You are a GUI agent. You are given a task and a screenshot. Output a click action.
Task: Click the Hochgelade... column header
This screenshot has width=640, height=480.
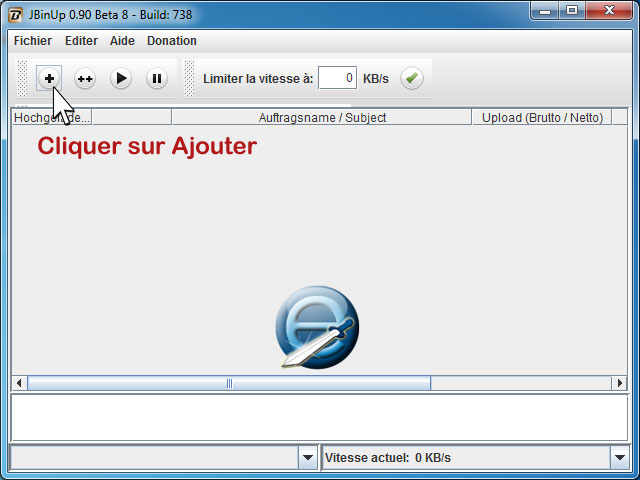52,118
